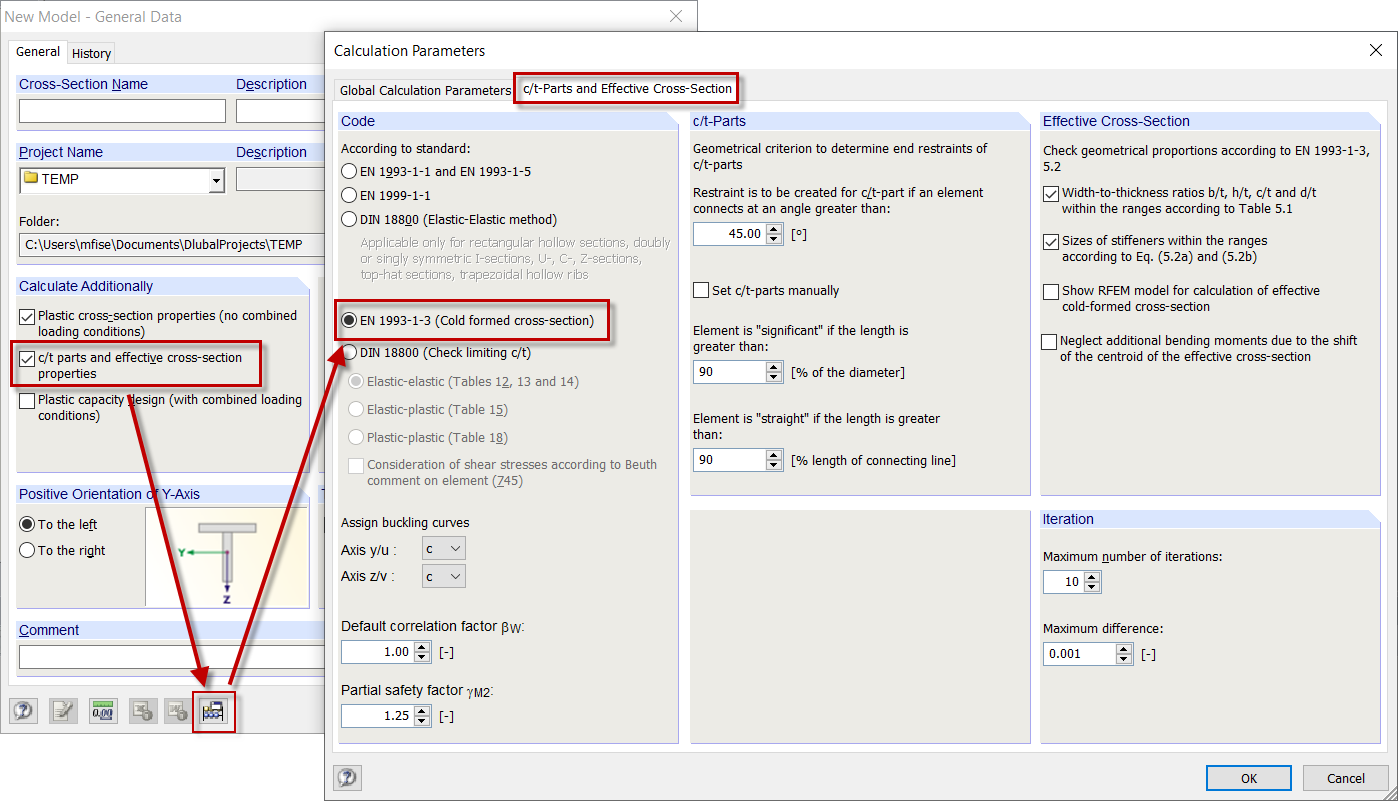Click the Assign buckling curves label
This screenshot has width=1398, height=801.
(405, 522)
